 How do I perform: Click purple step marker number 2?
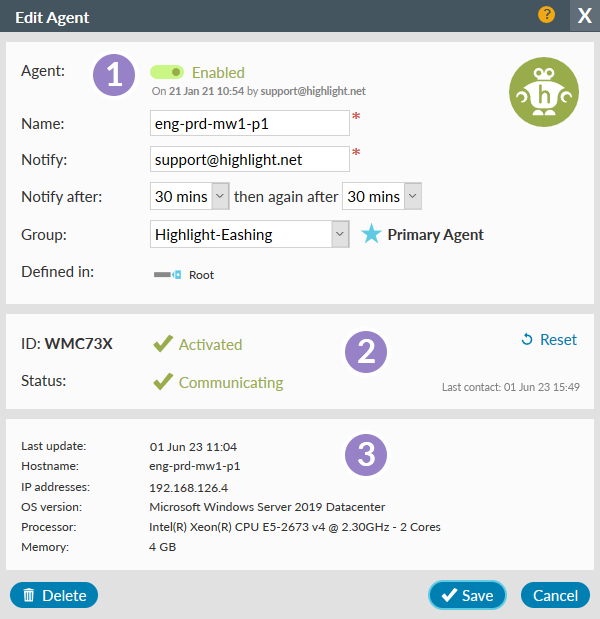(x=367, y=351)
